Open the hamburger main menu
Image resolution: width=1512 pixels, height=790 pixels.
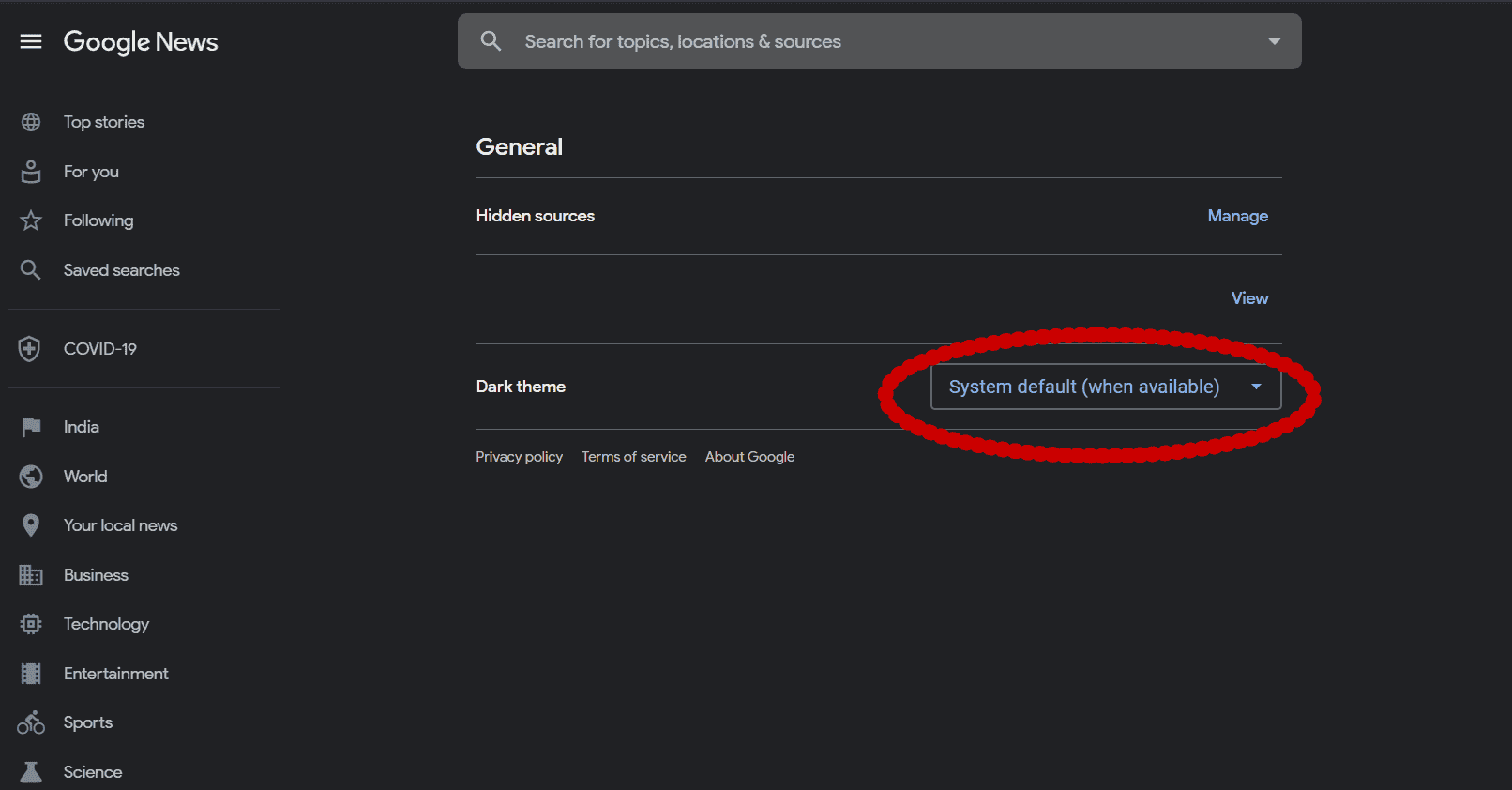(x=31, y=41)
